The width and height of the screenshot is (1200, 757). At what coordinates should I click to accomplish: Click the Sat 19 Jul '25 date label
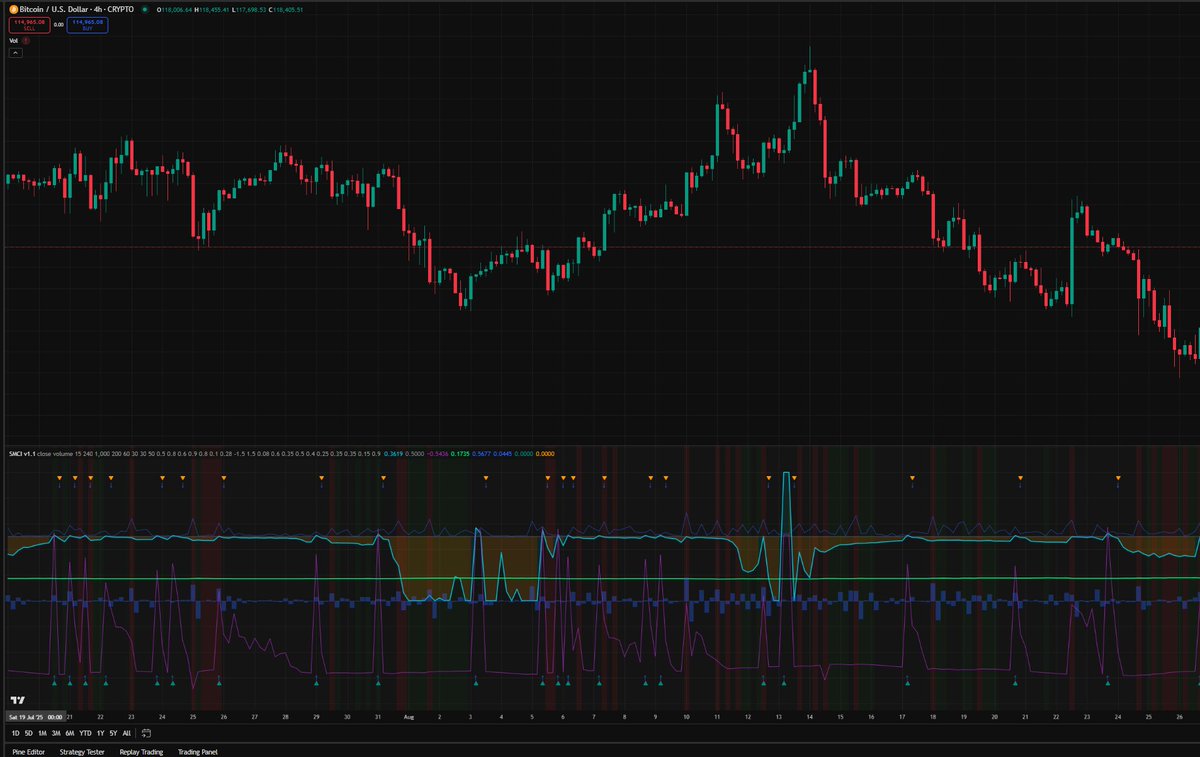pos(35,717)
